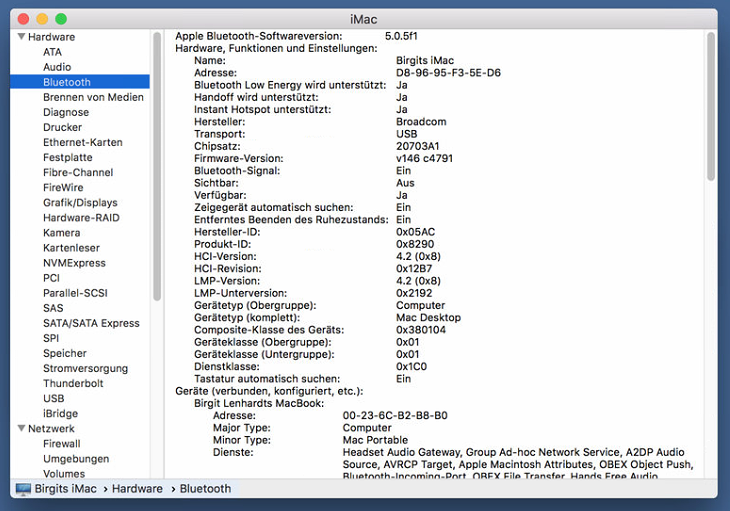Select SPI in the sidebar
This screenshot has width=730, height=511.
51,338
